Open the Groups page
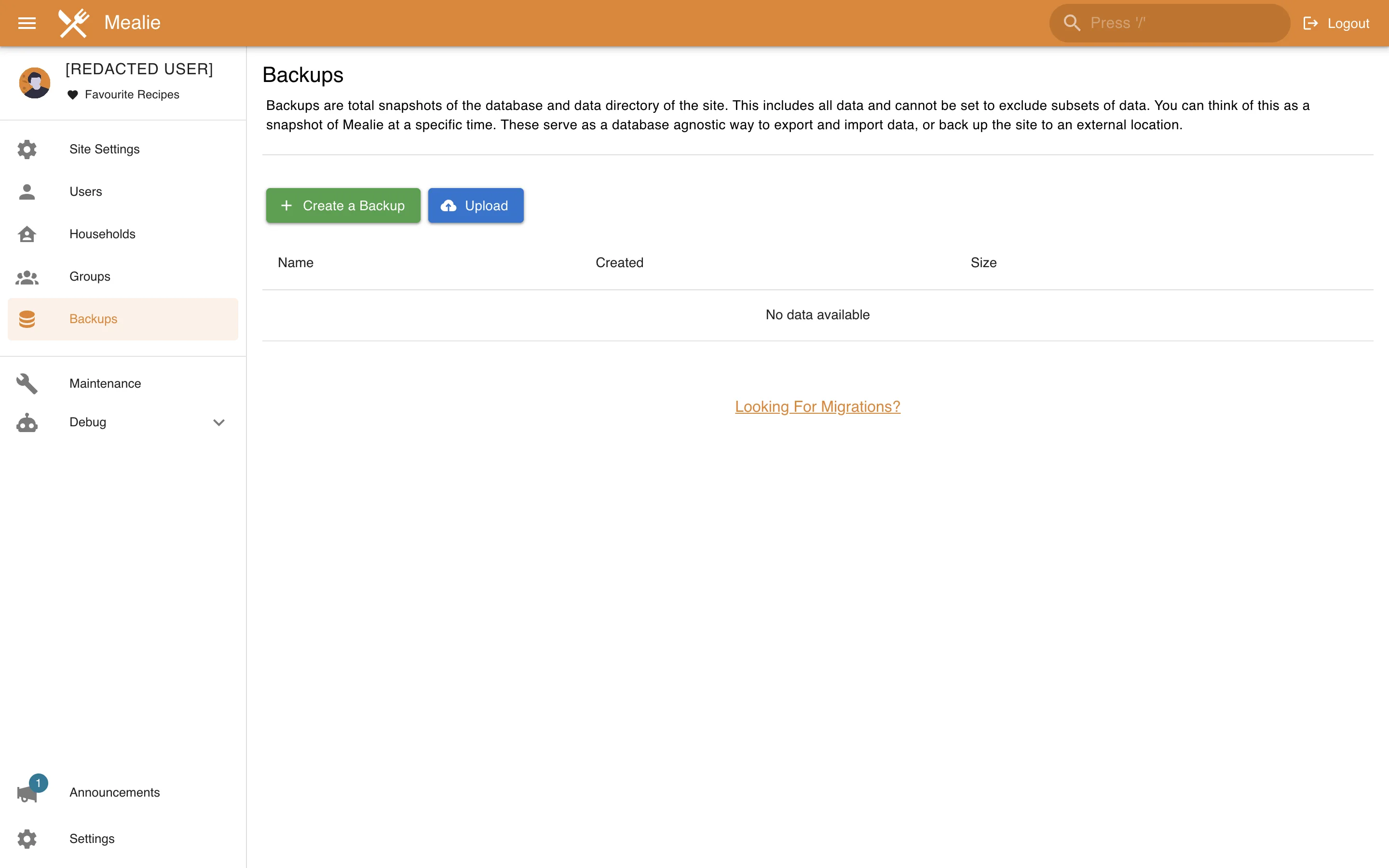 tap(123, 277)
